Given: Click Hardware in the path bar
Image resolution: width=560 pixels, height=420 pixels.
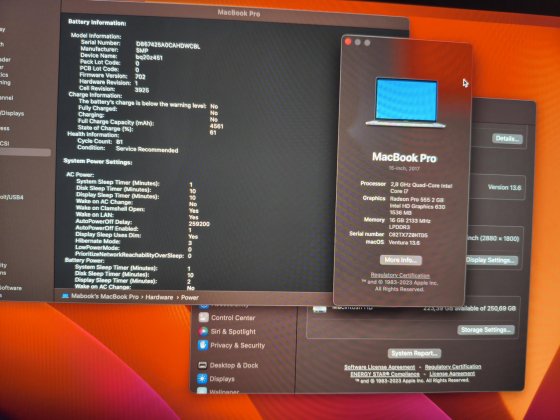Looking at the screenshot, I should coord(159,297).
